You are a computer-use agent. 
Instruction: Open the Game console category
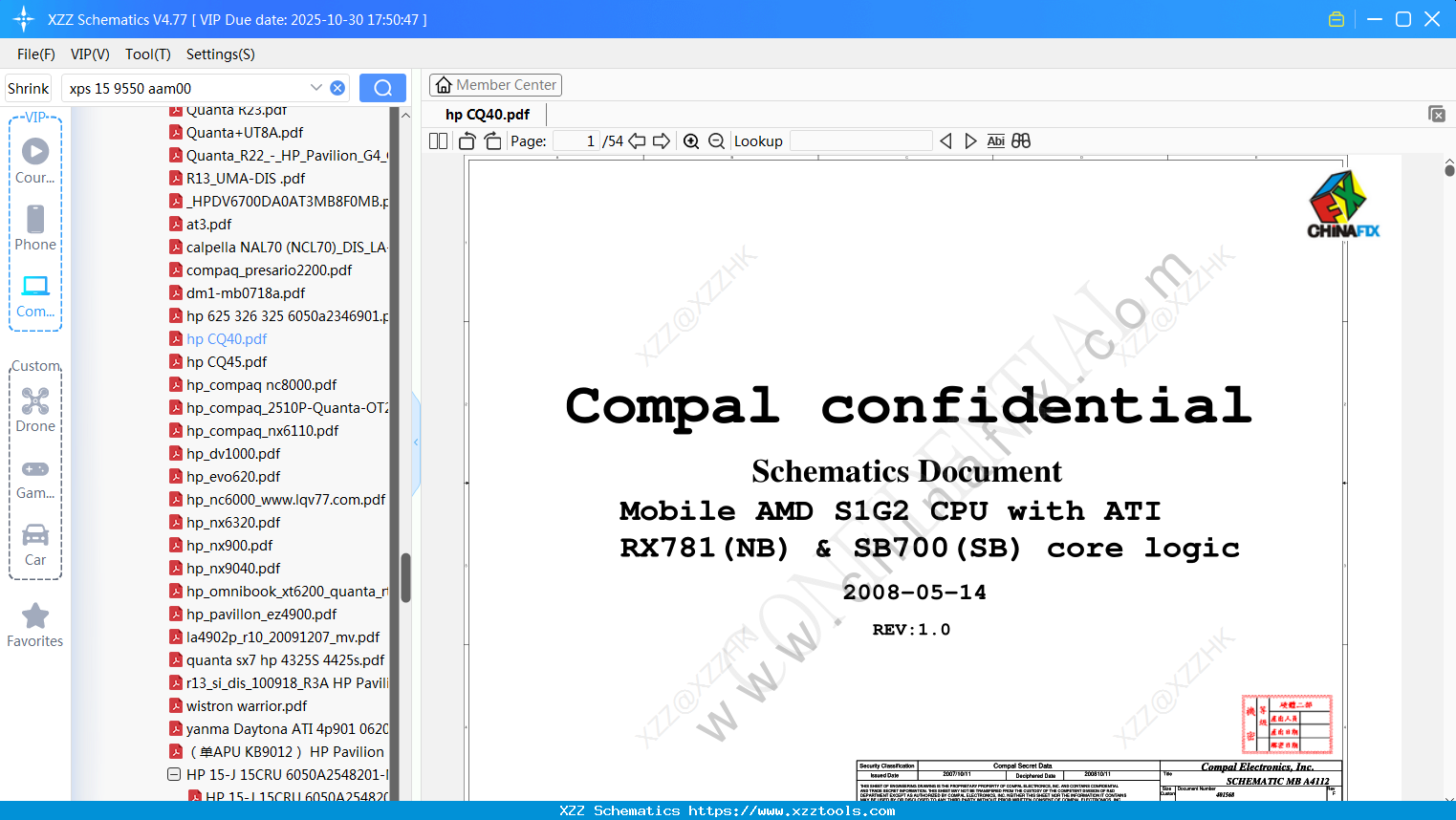click(x=35, y=480)
